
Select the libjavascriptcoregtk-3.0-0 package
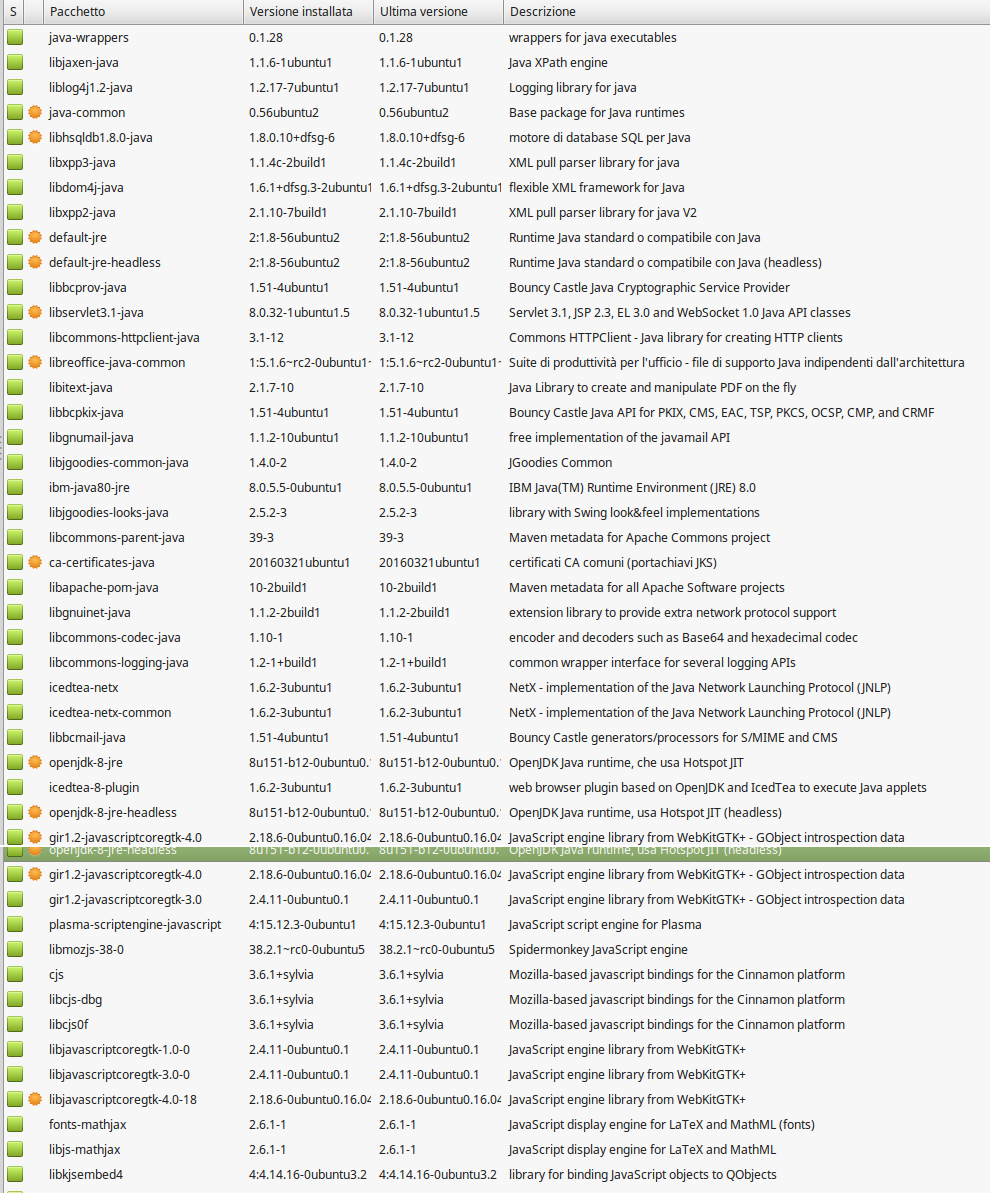pos(120,1074)
